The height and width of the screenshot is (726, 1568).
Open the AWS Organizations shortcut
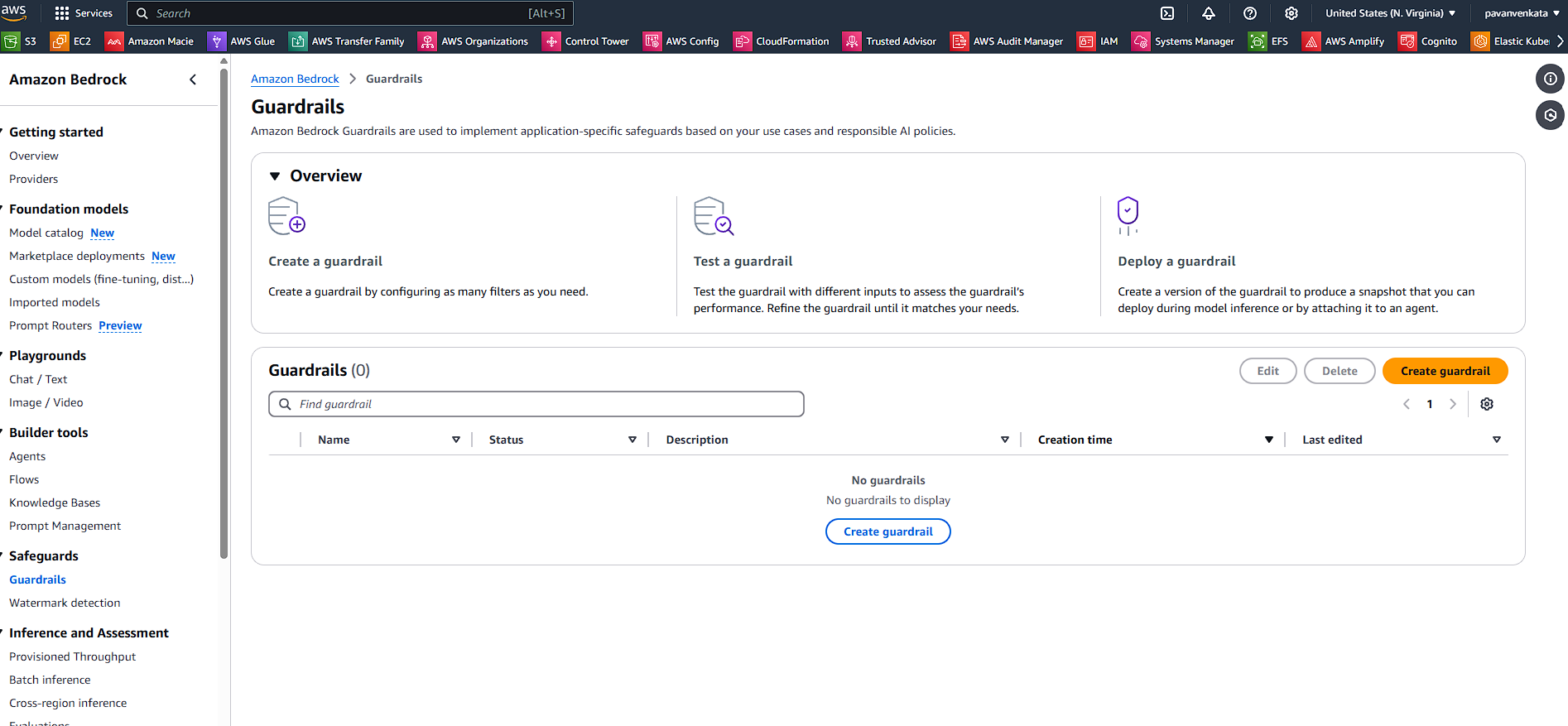coord(474,41)
